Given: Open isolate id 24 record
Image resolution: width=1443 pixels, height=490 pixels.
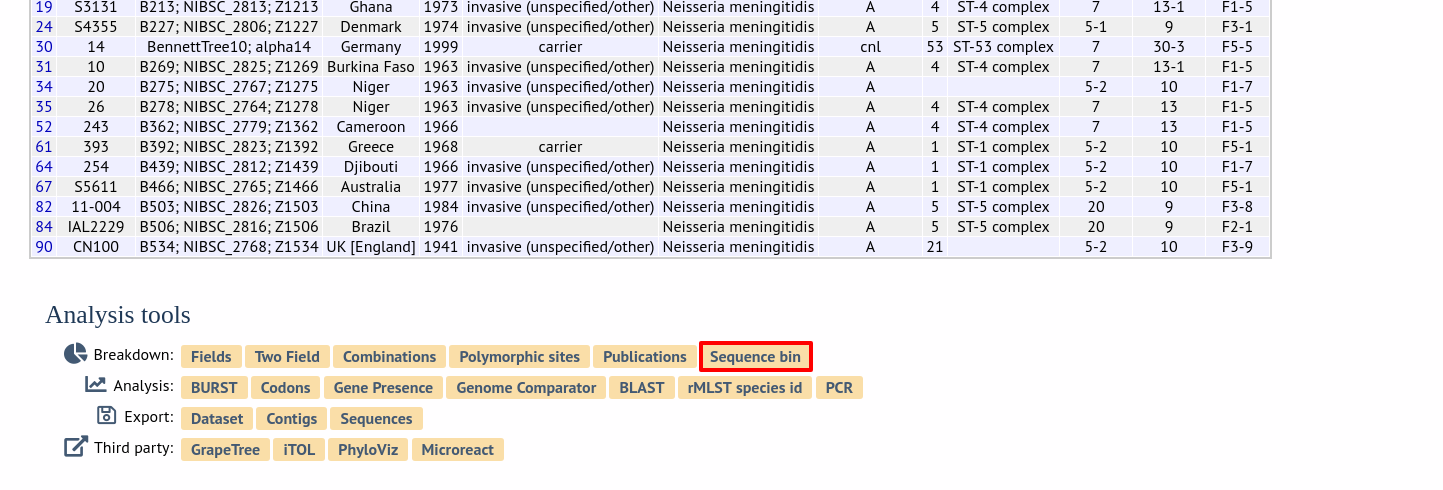Looking at the screenshot, I should tap(44, 27).
